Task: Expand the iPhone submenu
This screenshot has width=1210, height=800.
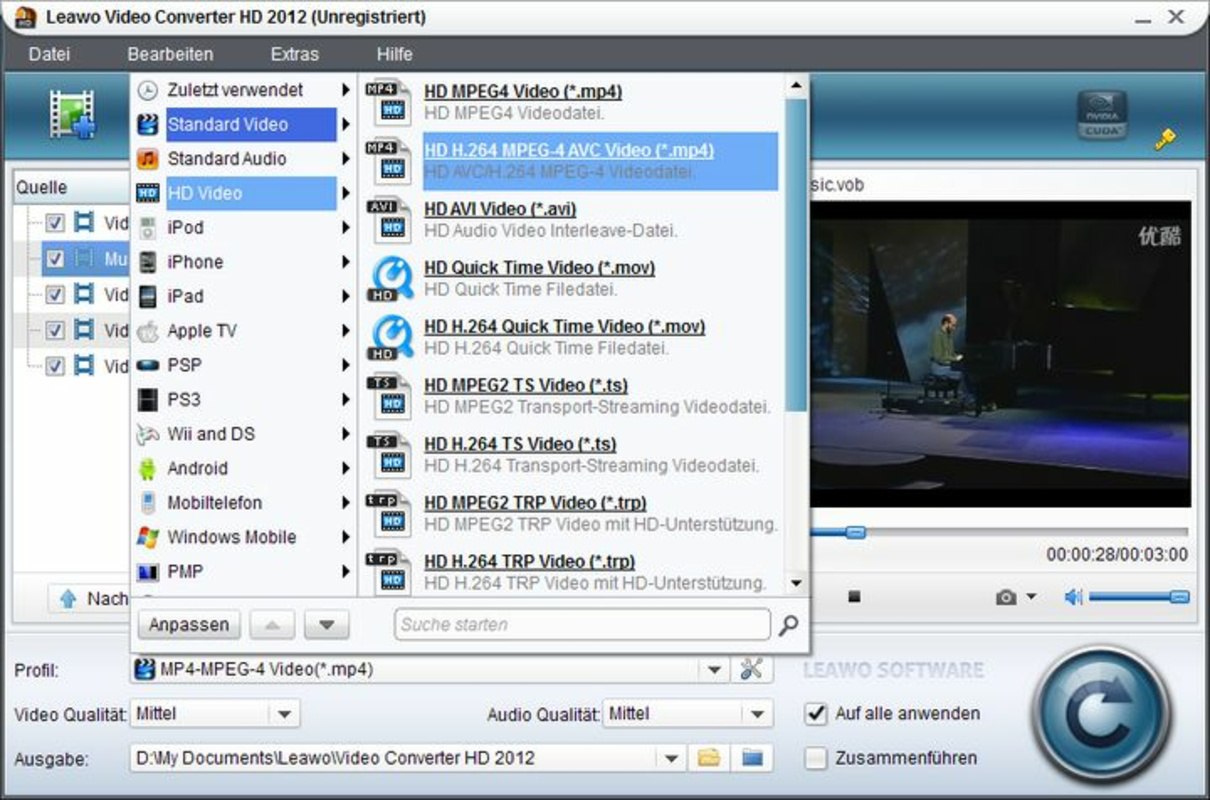Action: coord(345,262)
